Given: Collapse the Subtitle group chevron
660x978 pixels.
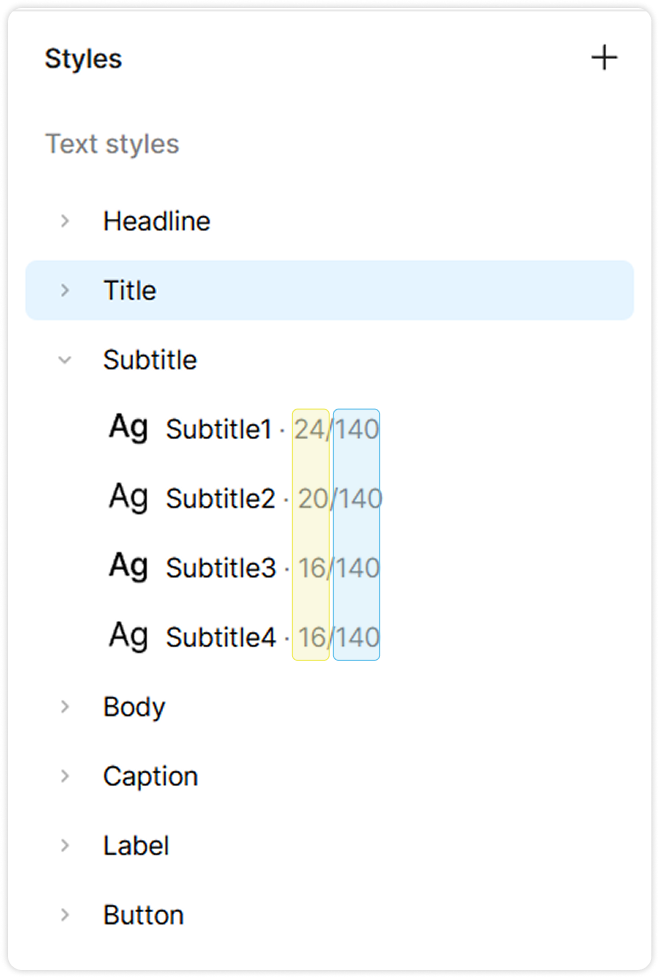Looking at the screenshot, I should point(65,360).
